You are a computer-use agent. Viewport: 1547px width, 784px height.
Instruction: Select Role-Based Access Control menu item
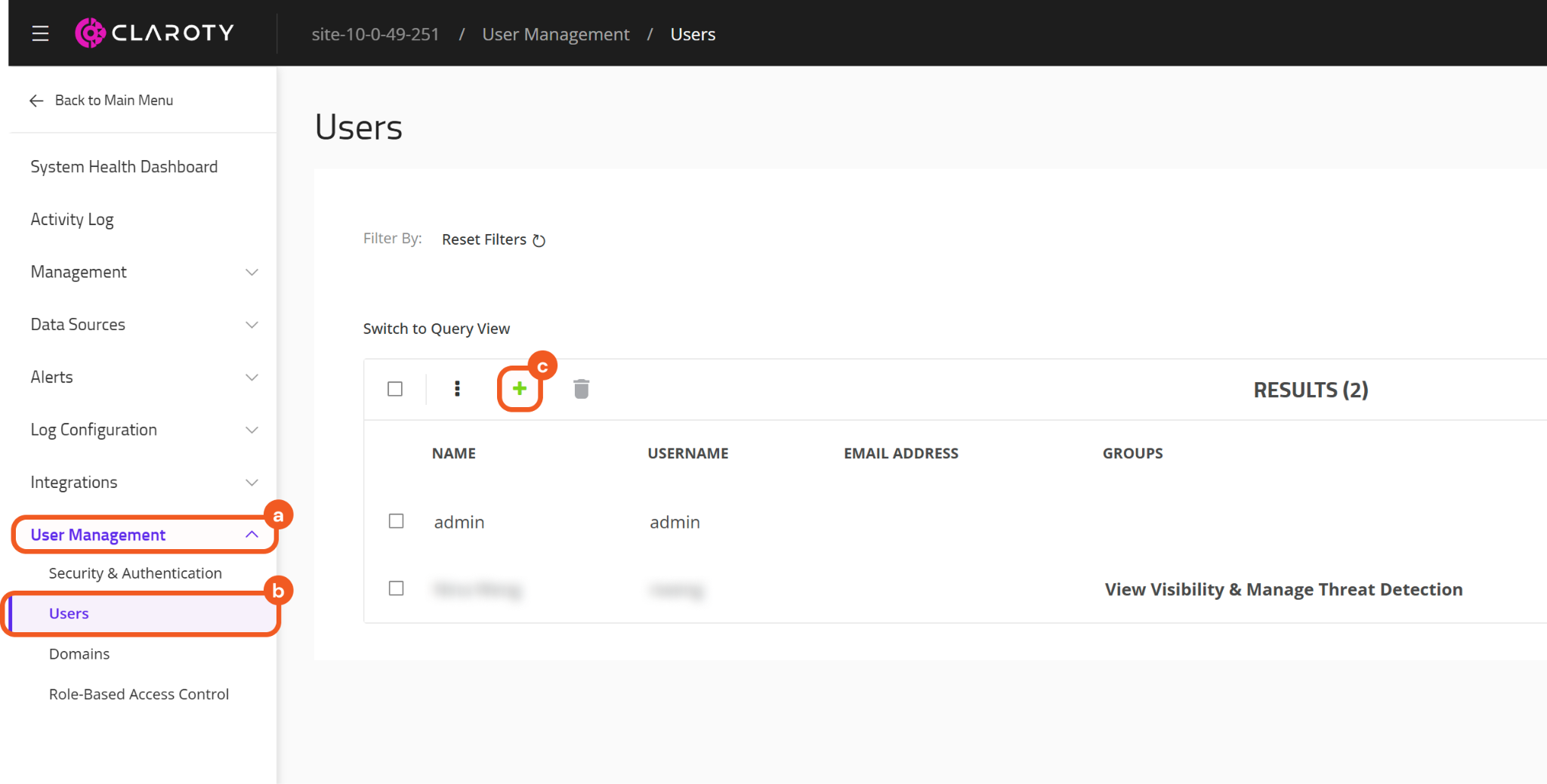[x=139, y=694]
